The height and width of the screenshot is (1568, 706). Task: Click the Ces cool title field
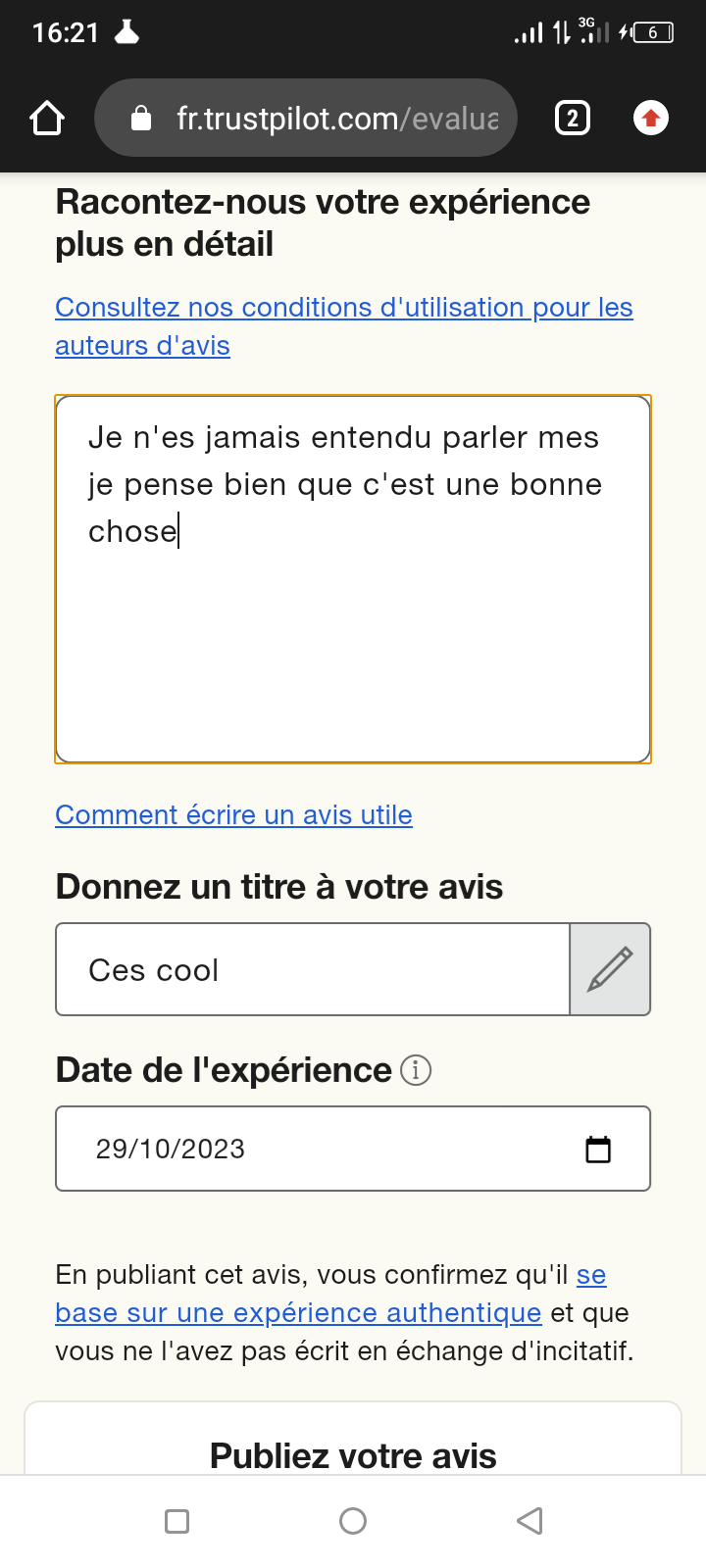tap(312, 969)
